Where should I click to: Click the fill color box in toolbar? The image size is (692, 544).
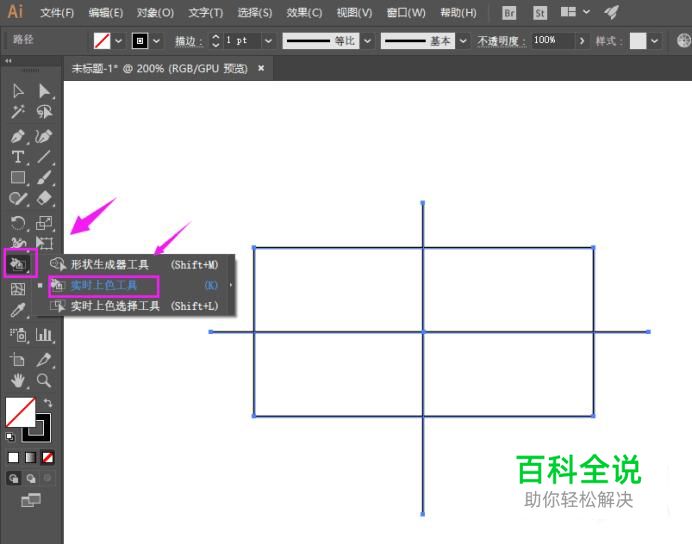coord(20,412)
